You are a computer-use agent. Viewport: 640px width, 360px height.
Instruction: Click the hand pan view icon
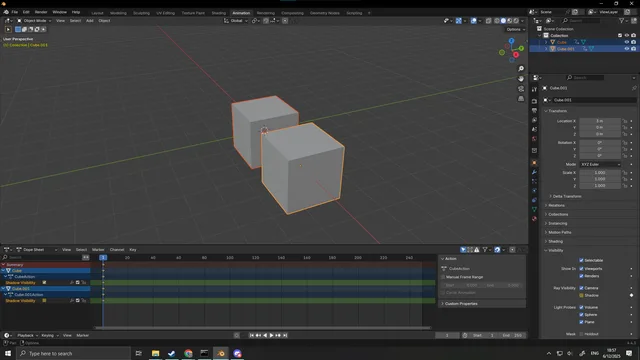[x=521, y=78]
